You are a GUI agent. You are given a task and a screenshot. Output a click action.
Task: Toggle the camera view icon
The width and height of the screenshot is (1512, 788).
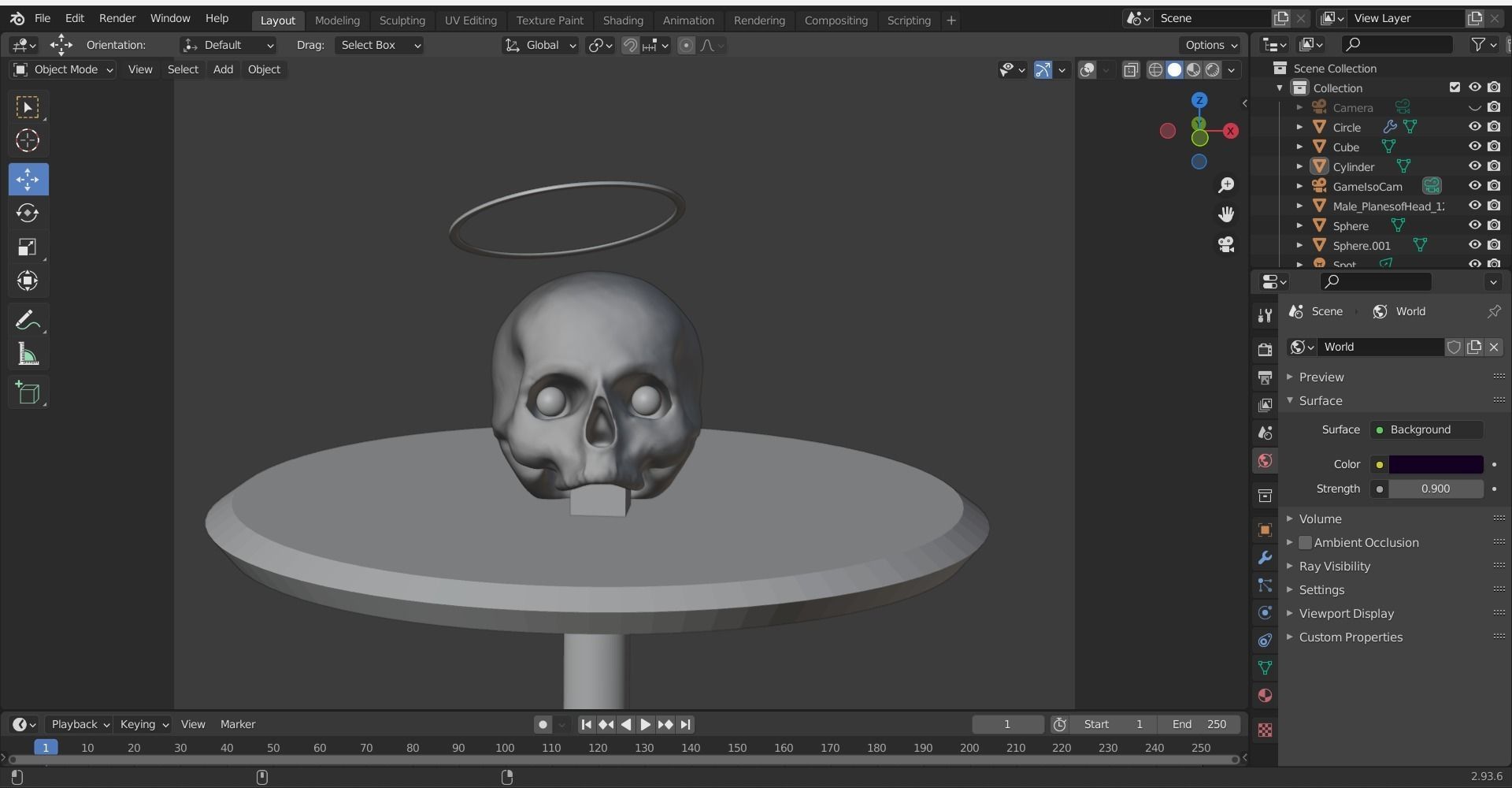[x=1226, y=244]
